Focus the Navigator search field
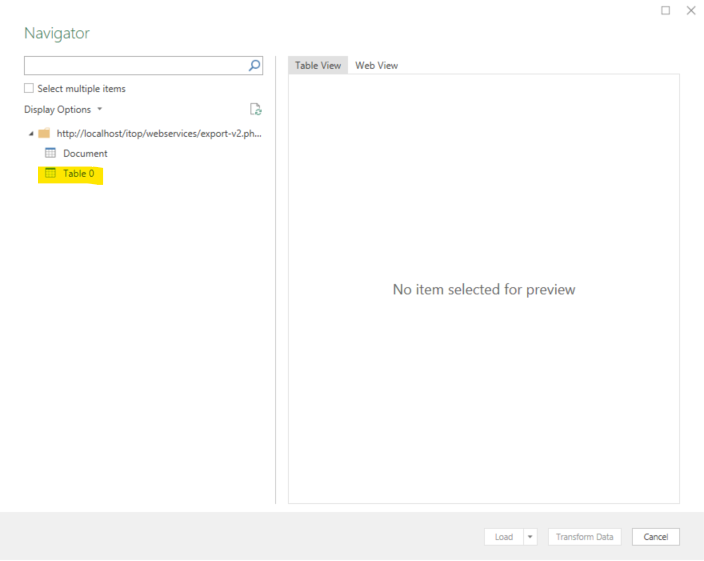This screenshot has height=561, width=704. [x=134, y=66]
